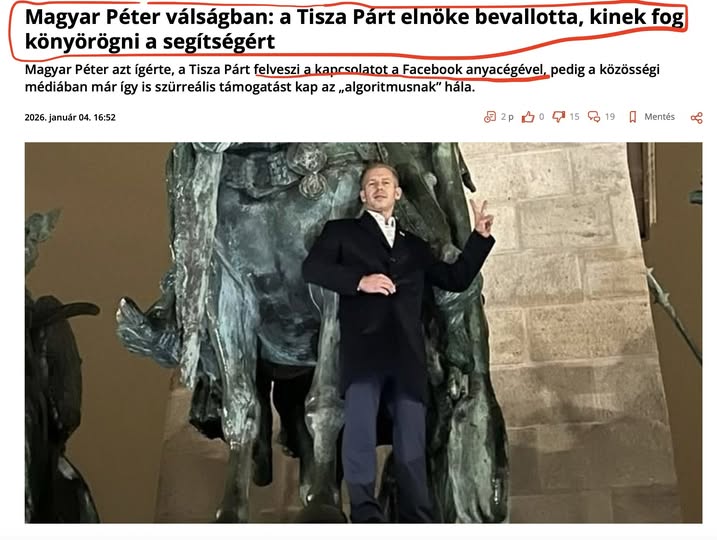The width and height of the screenshot is (717, 540).
Task: Click the comment count 19
Action: pos(610,117)
